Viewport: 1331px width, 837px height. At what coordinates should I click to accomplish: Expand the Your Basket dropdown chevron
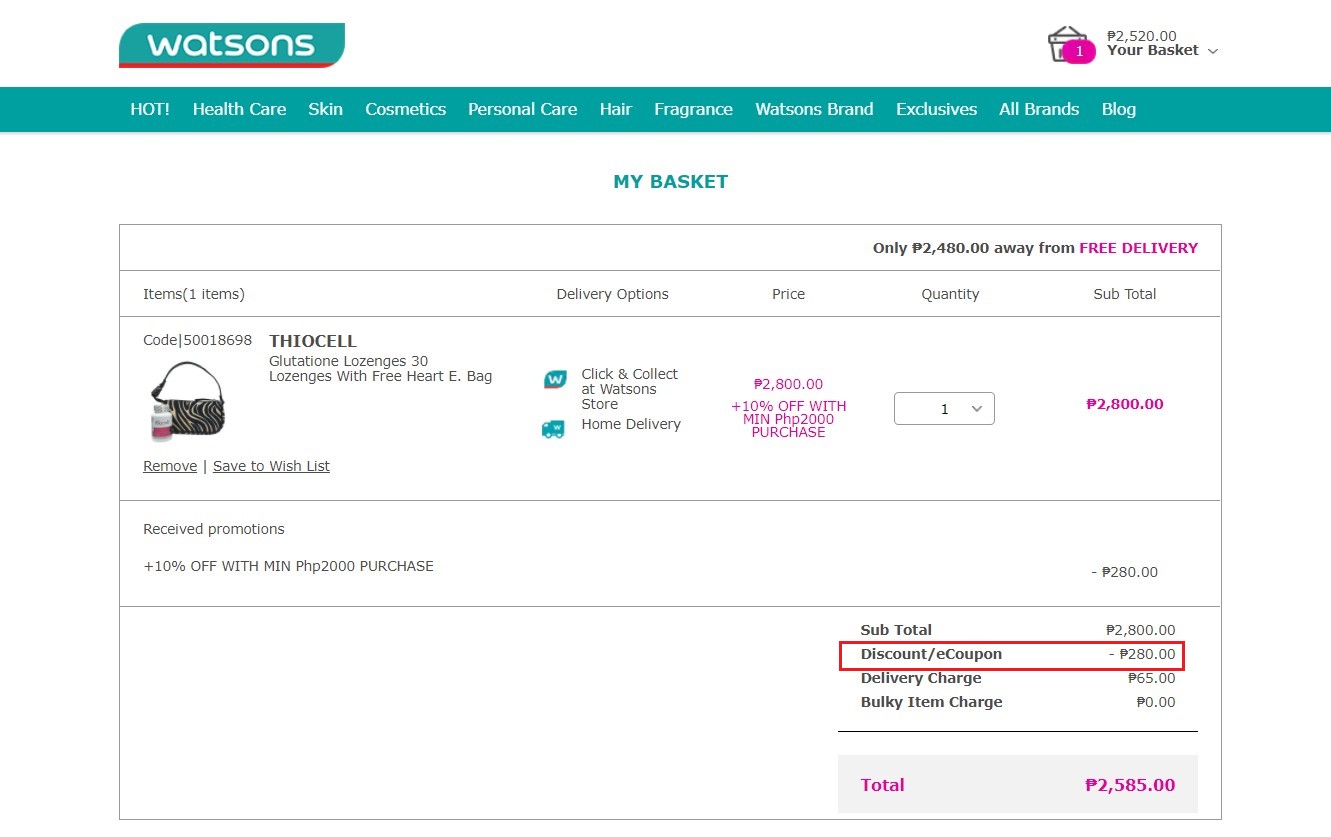[x=1211, y=51]
